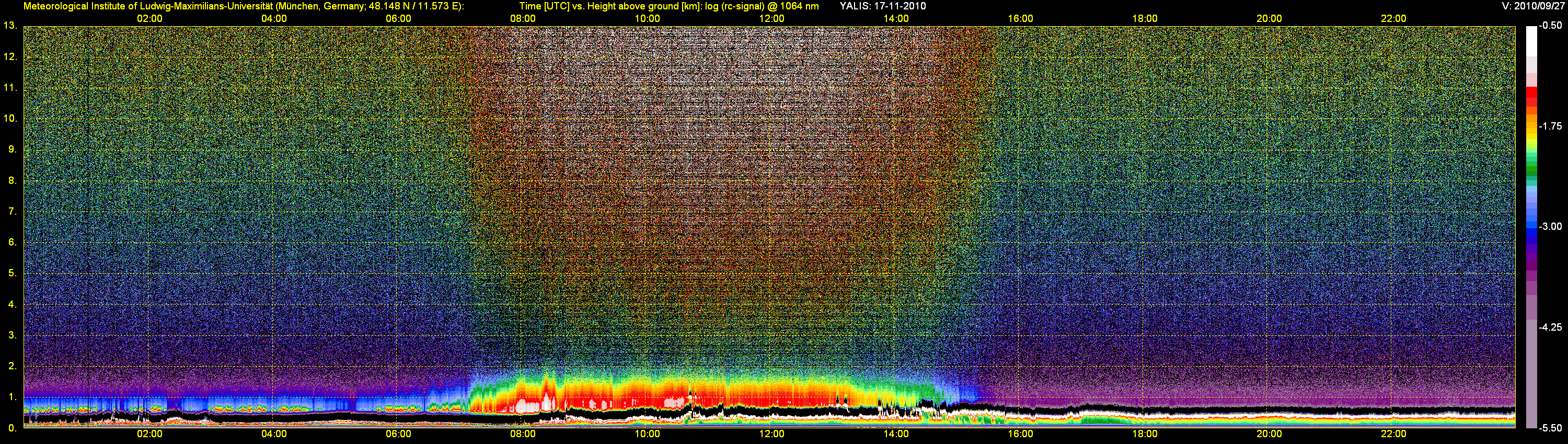Click the 10:00 label on the top time axis
The height and width of the screenshot is (444, 1568).
(x=648, y=19)
